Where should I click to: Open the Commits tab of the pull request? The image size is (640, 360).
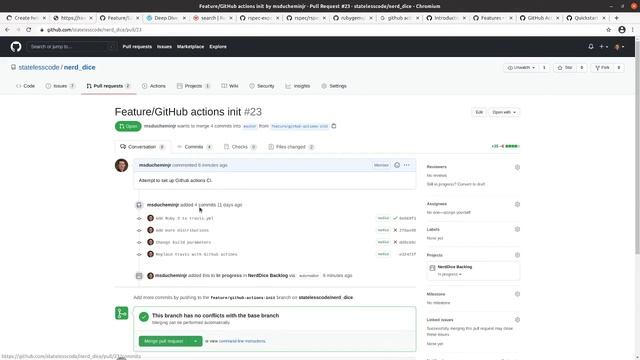(x=194, y=147)
